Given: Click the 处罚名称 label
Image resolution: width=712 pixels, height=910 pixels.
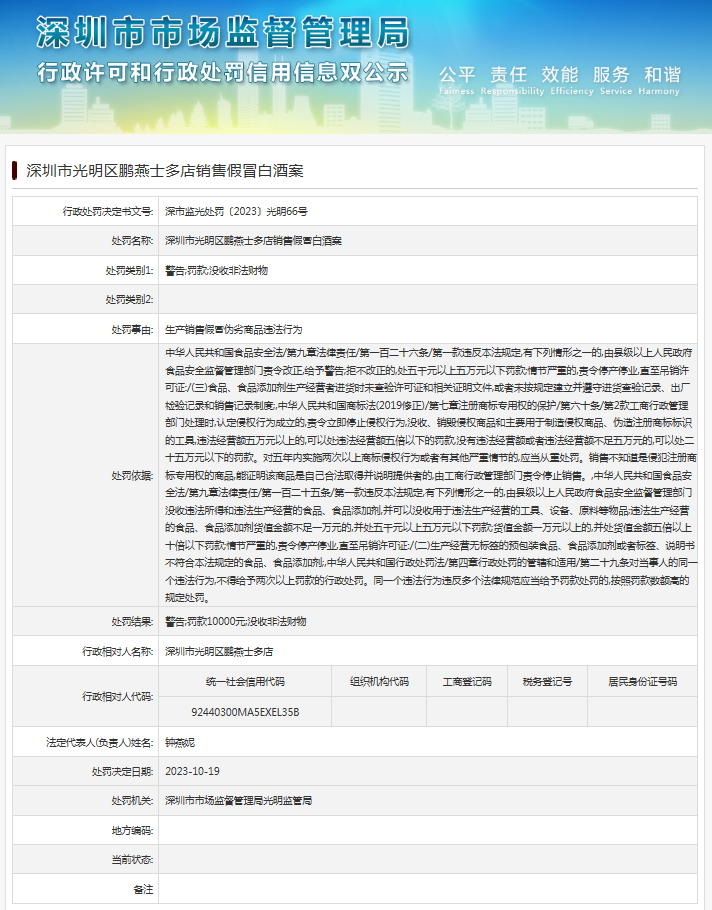Looking at the screenshot, I should (132, 241).
